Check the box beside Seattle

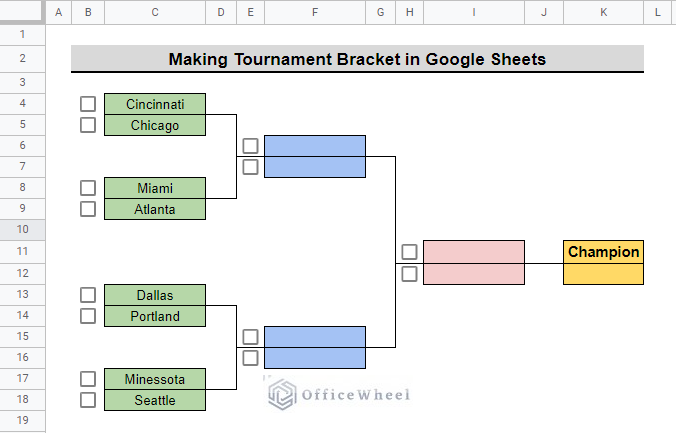[88, 400]
